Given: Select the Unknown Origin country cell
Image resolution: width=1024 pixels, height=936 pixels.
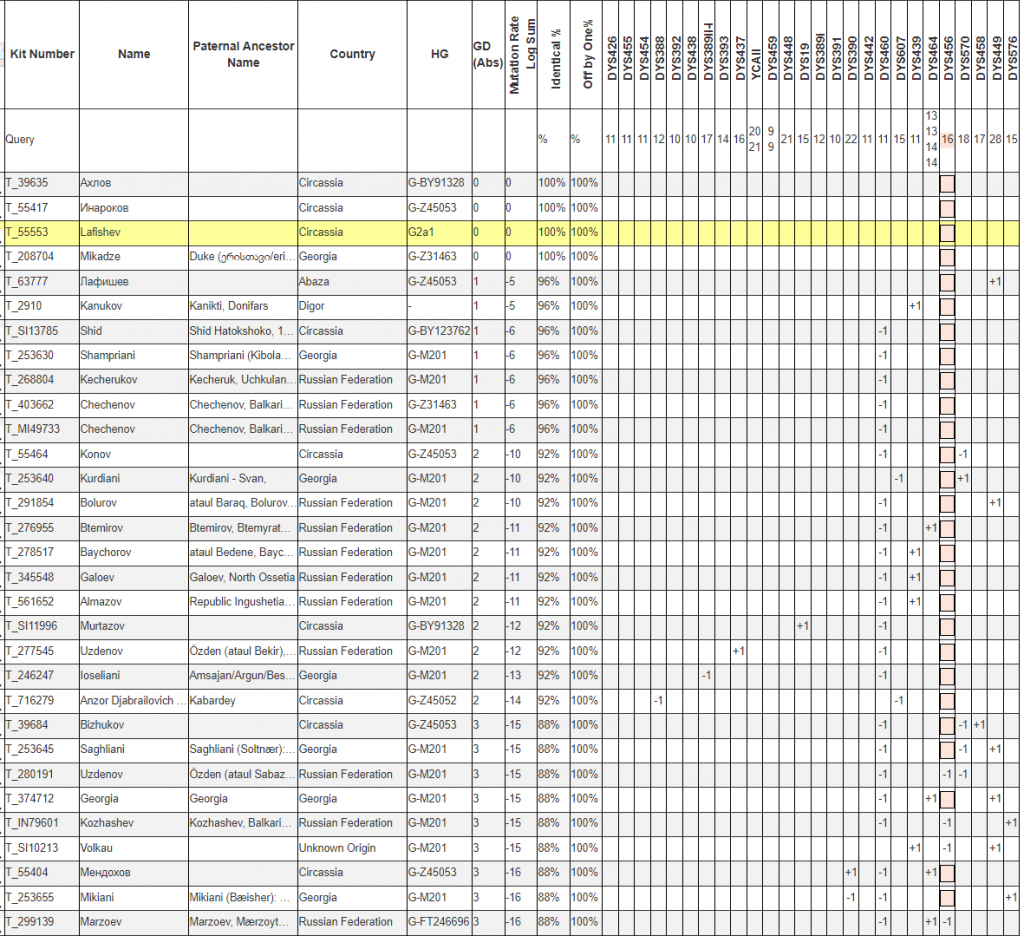Looking at the screenshot, I should 352,848.
